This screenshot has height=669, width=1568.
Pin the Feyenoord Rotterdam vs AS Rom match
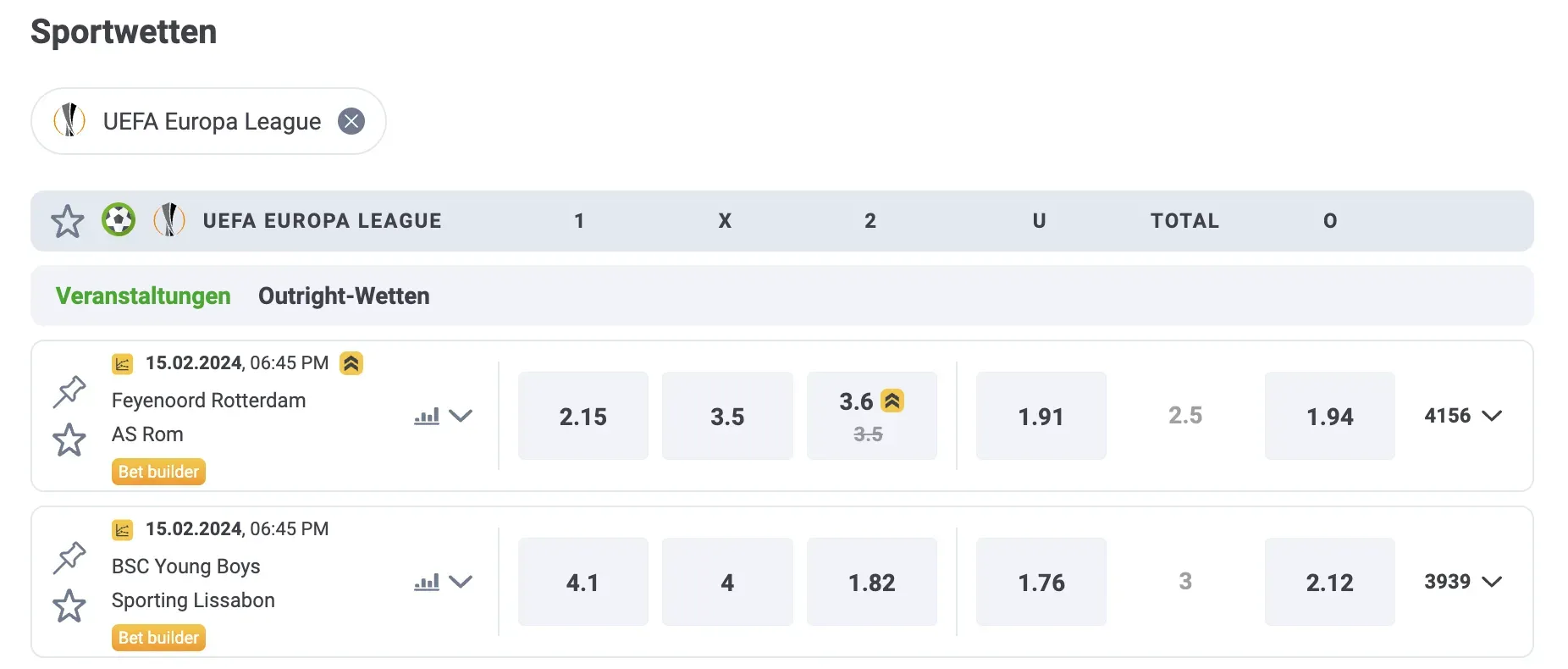69,391
